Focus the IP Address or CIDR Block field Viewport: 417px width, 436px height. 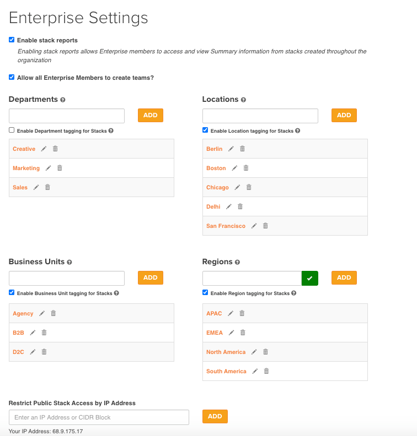click(99, 417)
